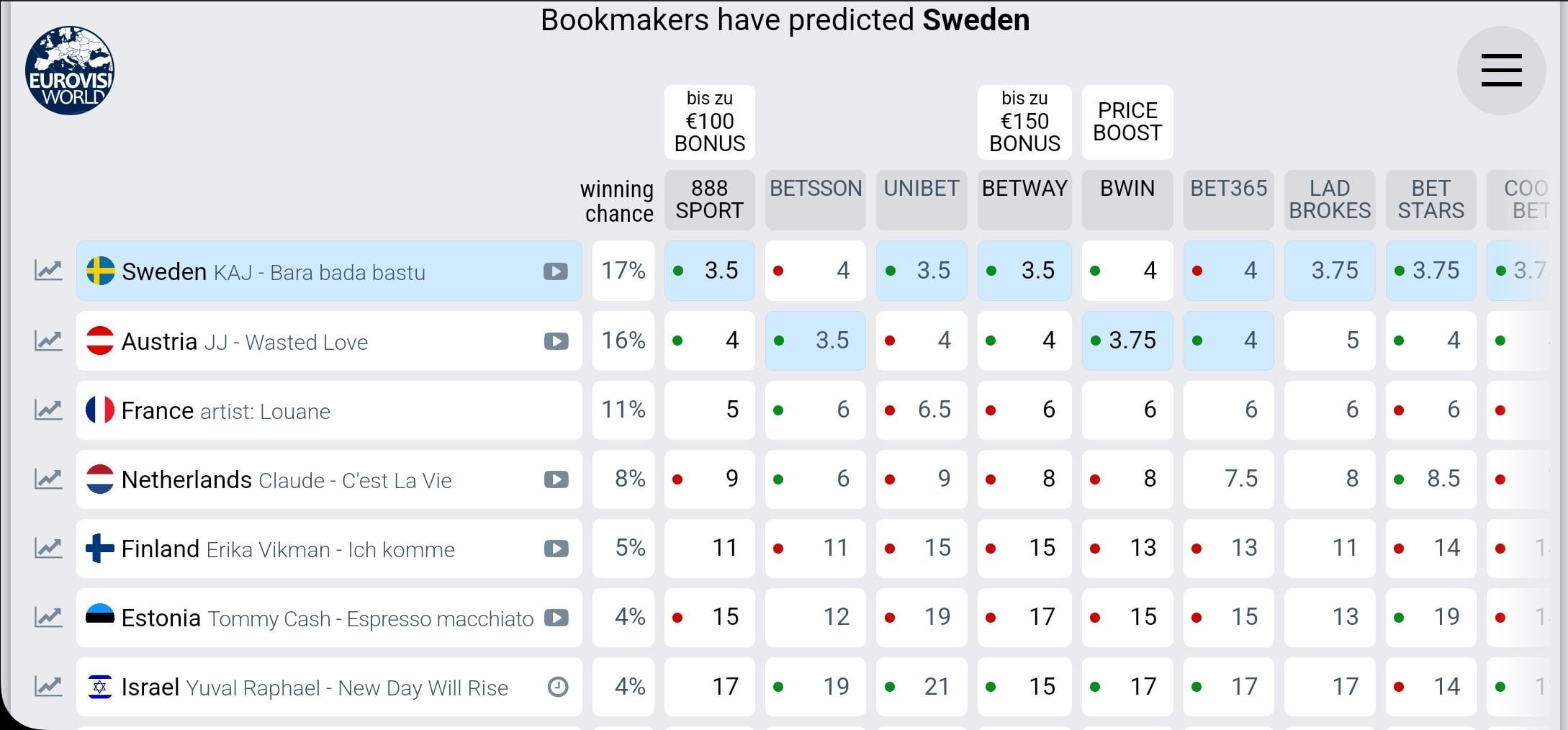Screen dimensions: 1568x730
Task: Open the Netherlands odds trend chart icon
Action: (x=48, y=479)
